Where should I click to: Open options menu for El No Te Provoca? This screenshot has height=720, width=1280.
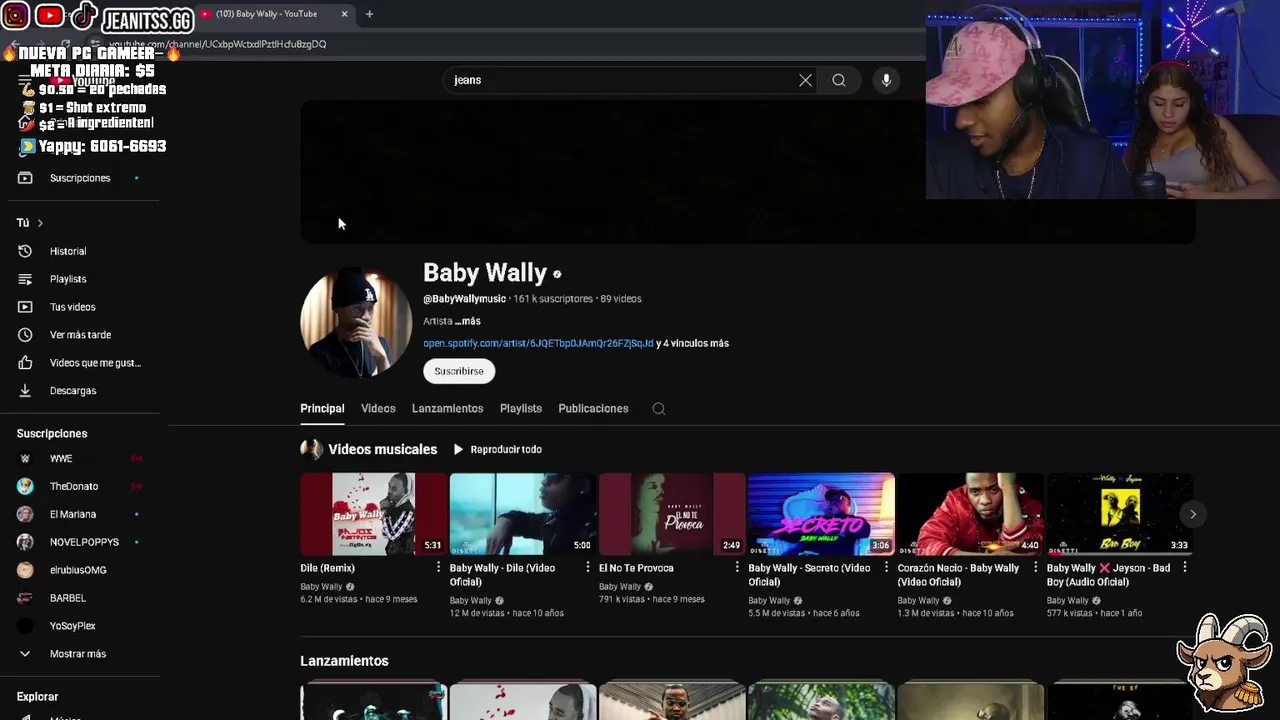pos(736,567)
